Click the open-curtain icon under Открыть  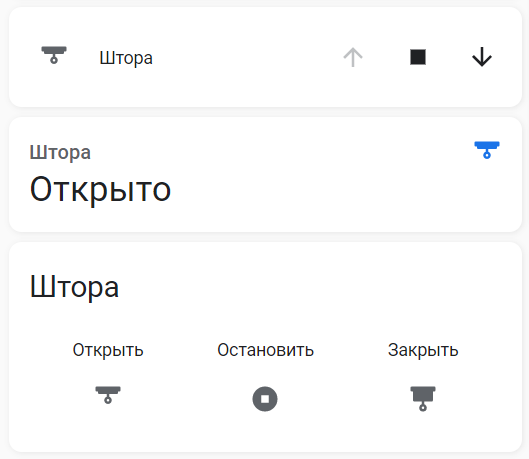coord(108,395)
